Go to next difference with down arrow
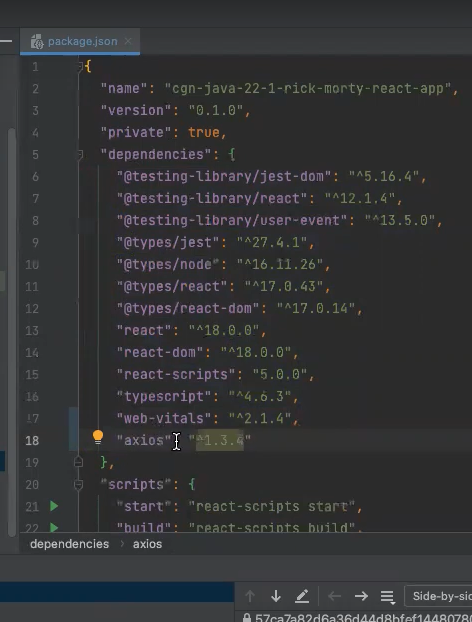Viewport: 472px width, 622px height. 276,596
